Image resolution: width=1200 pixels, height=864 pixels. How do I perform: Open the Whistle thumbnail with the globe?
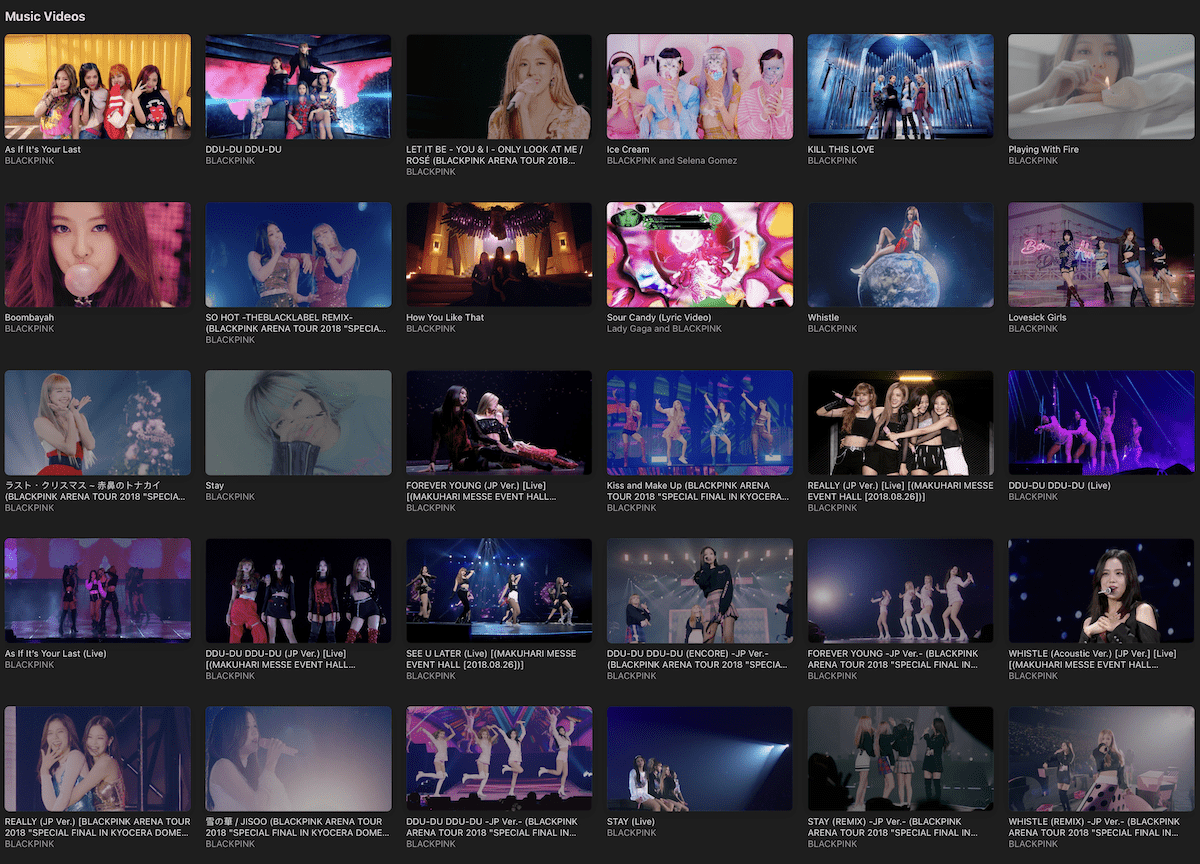(x=900, y=255)
